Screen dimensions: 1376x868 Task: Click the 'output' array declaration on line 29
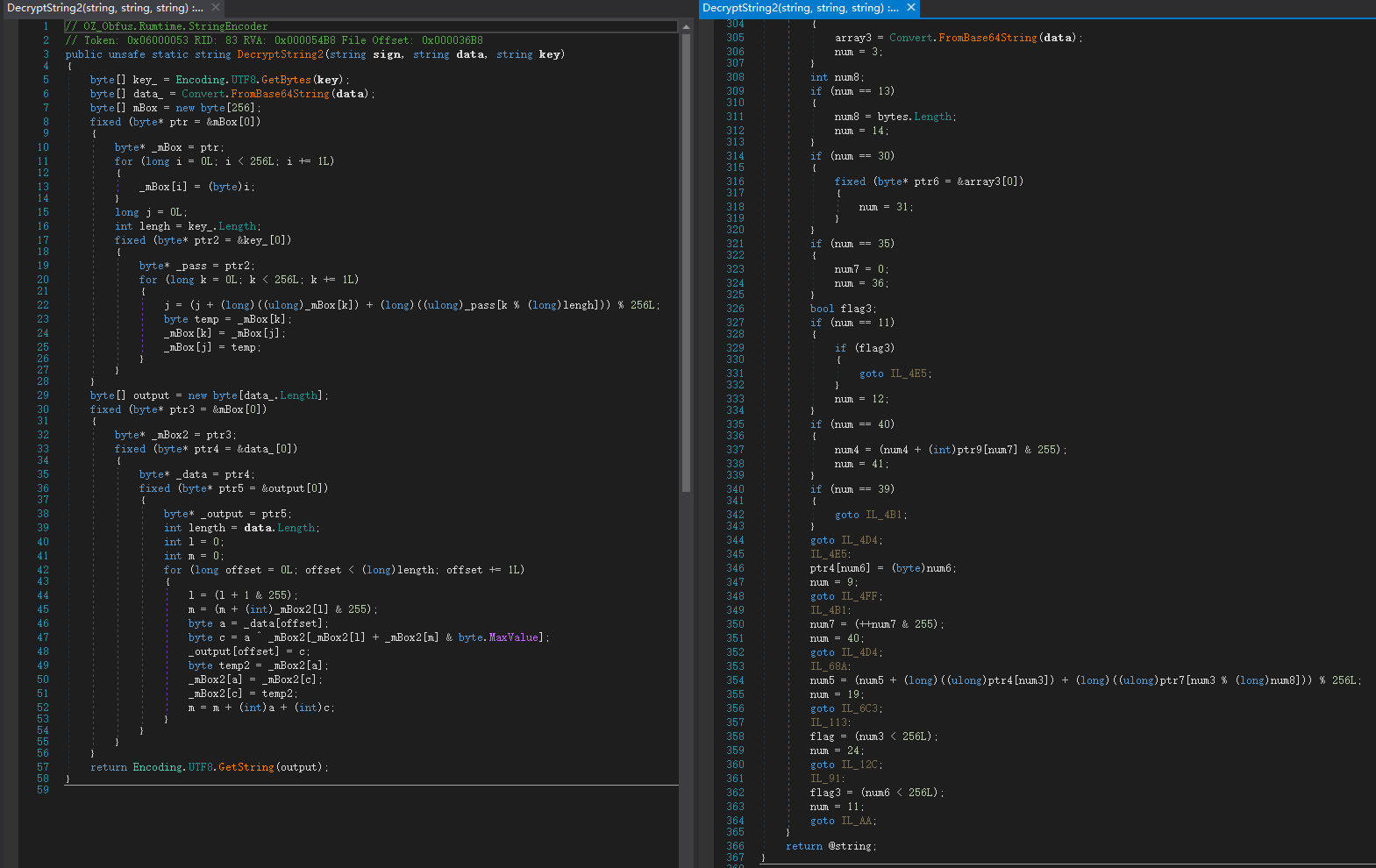pyautogui.click(x=151, y=395)
